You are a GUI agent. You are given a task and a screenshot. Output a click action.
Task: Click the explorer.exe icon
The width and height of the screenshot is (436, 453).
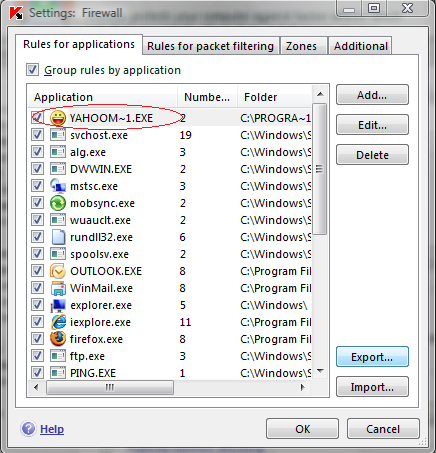click(x=58, y=305)
